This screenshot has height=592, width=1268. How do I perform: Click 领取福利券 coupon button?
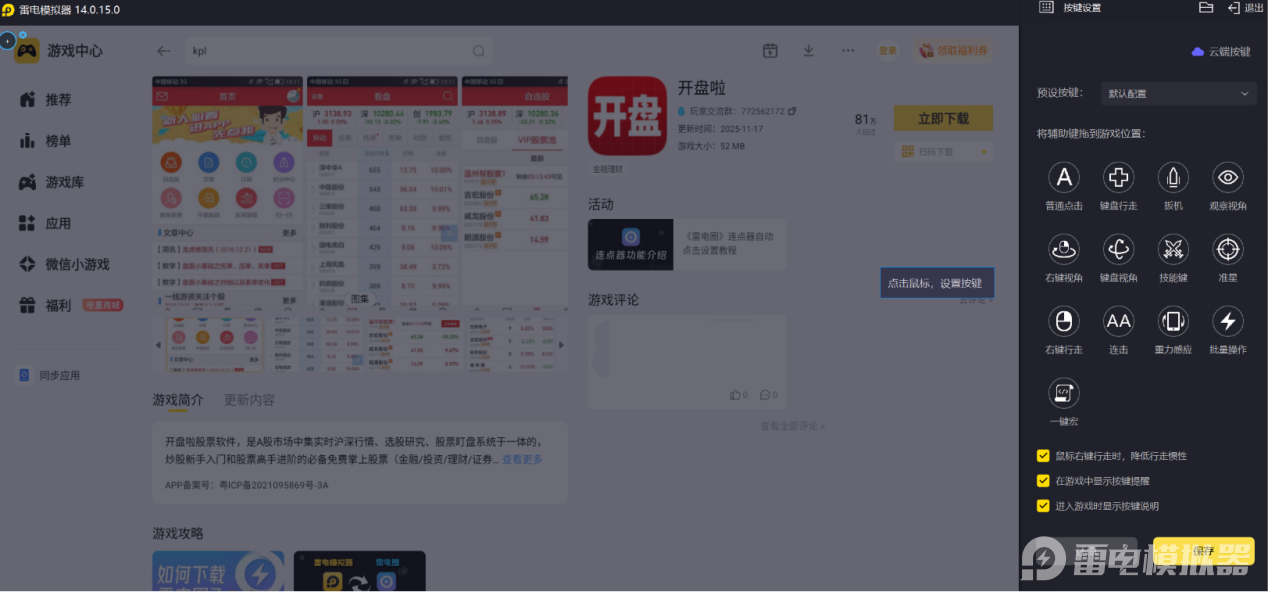[x=951, y=51]
